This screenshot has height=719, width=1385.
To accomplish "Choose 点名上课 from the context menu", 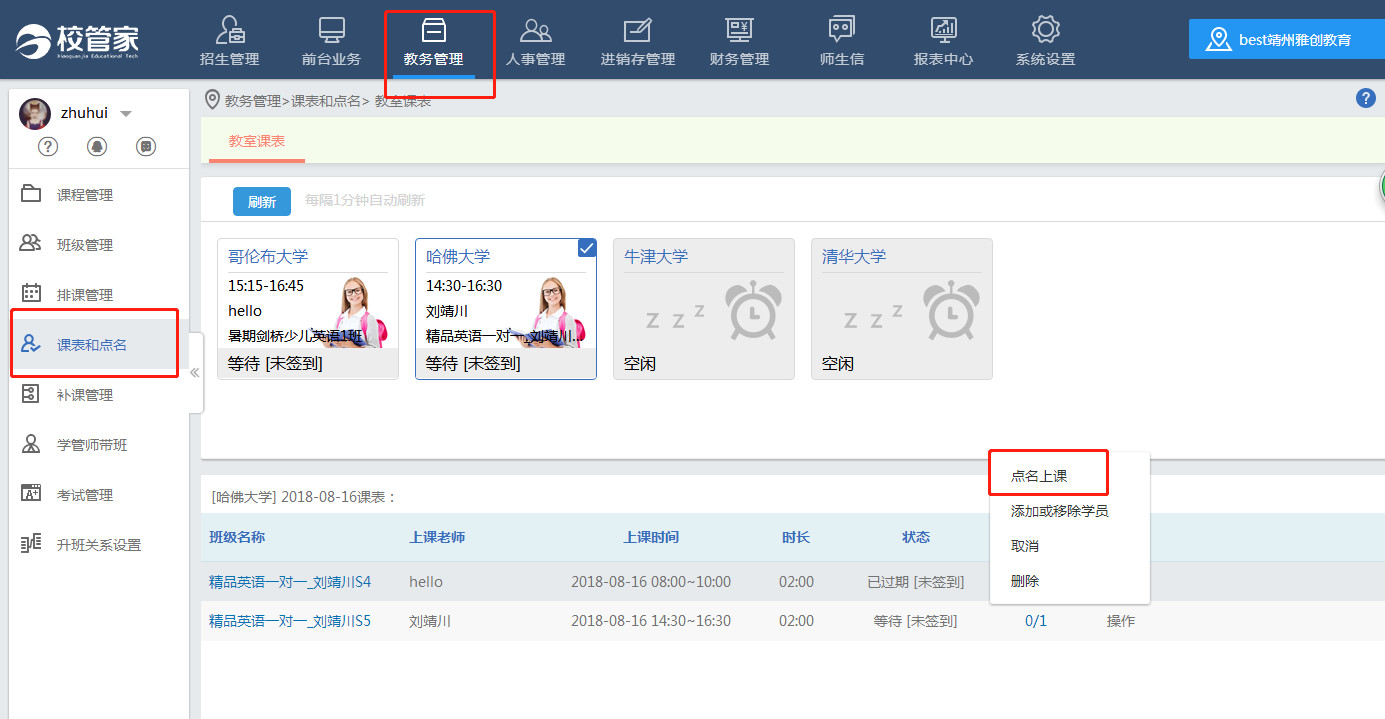I will point(1039,476).
